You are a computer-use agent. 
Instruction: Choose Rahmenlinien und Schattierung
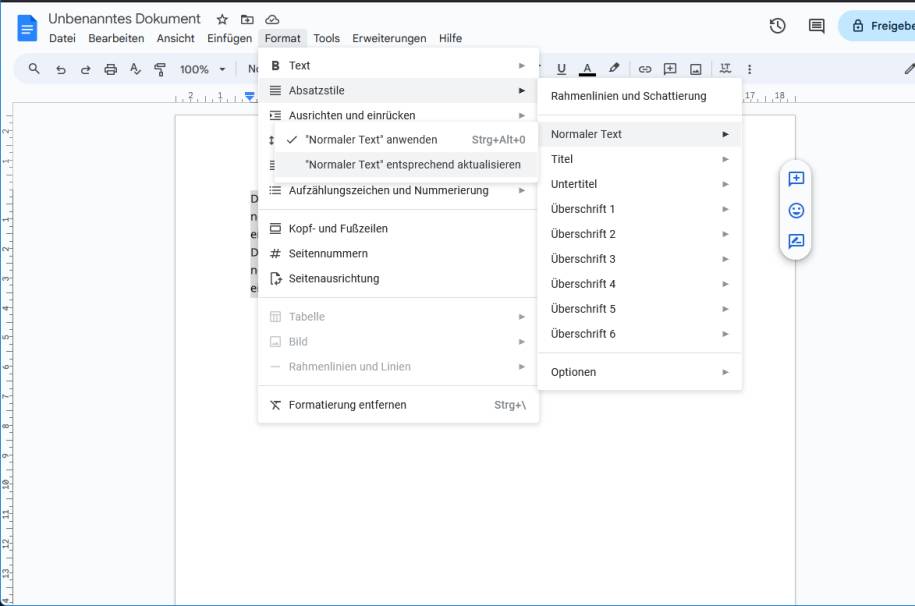tap(629, 96)
